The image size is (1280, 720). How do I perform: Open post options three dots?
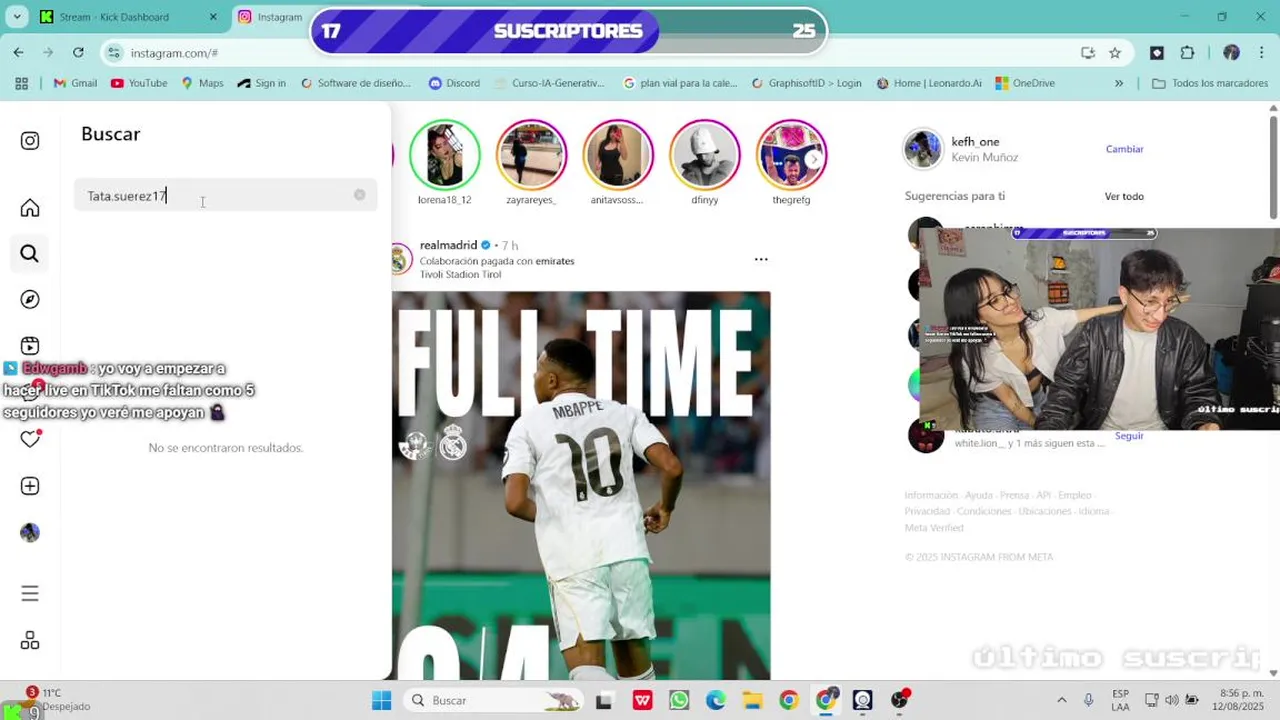coord(761,259)
